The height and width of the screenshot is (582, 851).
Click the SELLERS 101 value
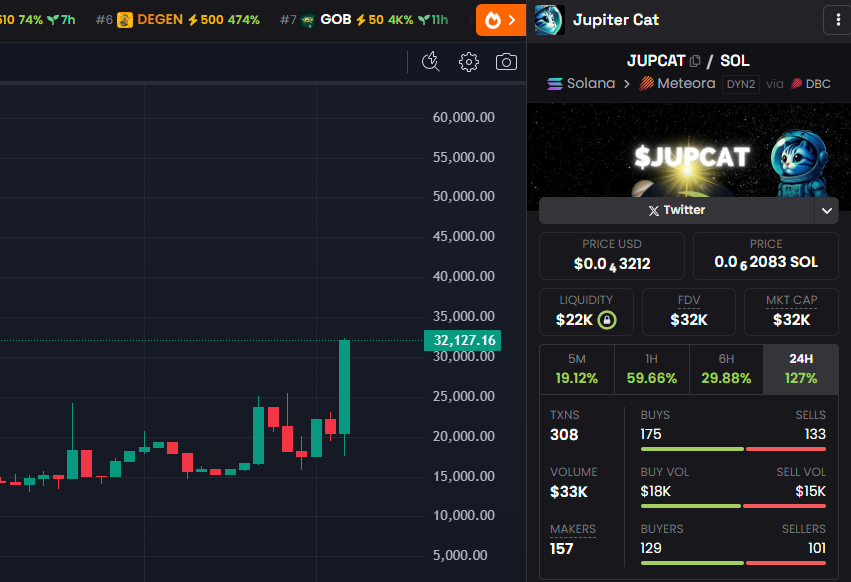(817, 548)
